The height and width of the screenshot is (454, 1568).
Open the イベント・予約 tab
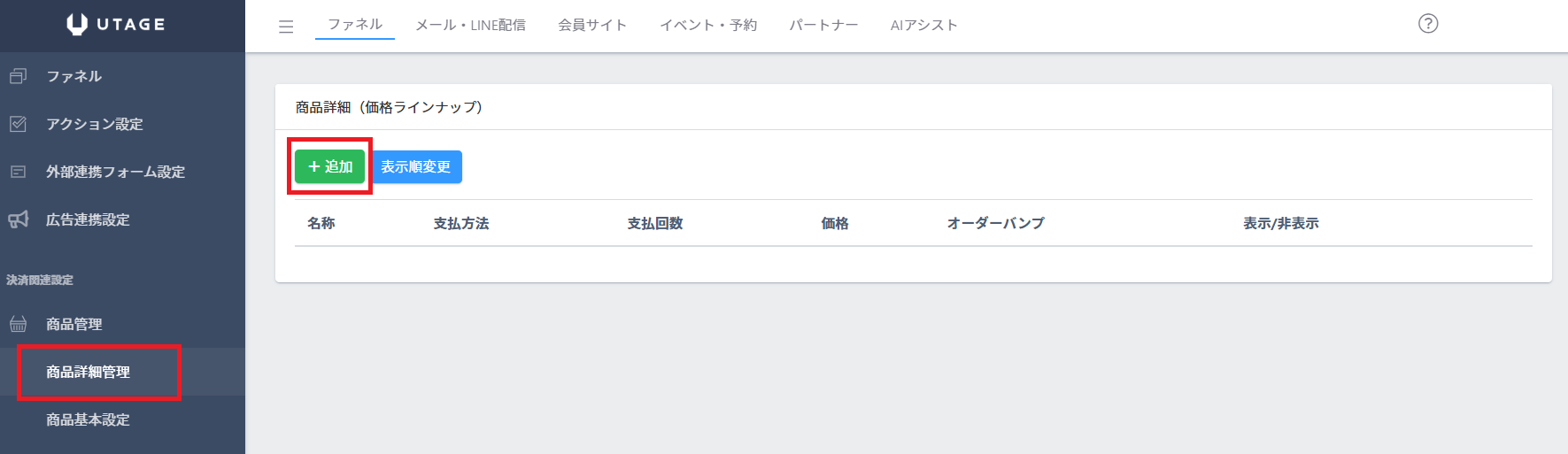point(708,25)
